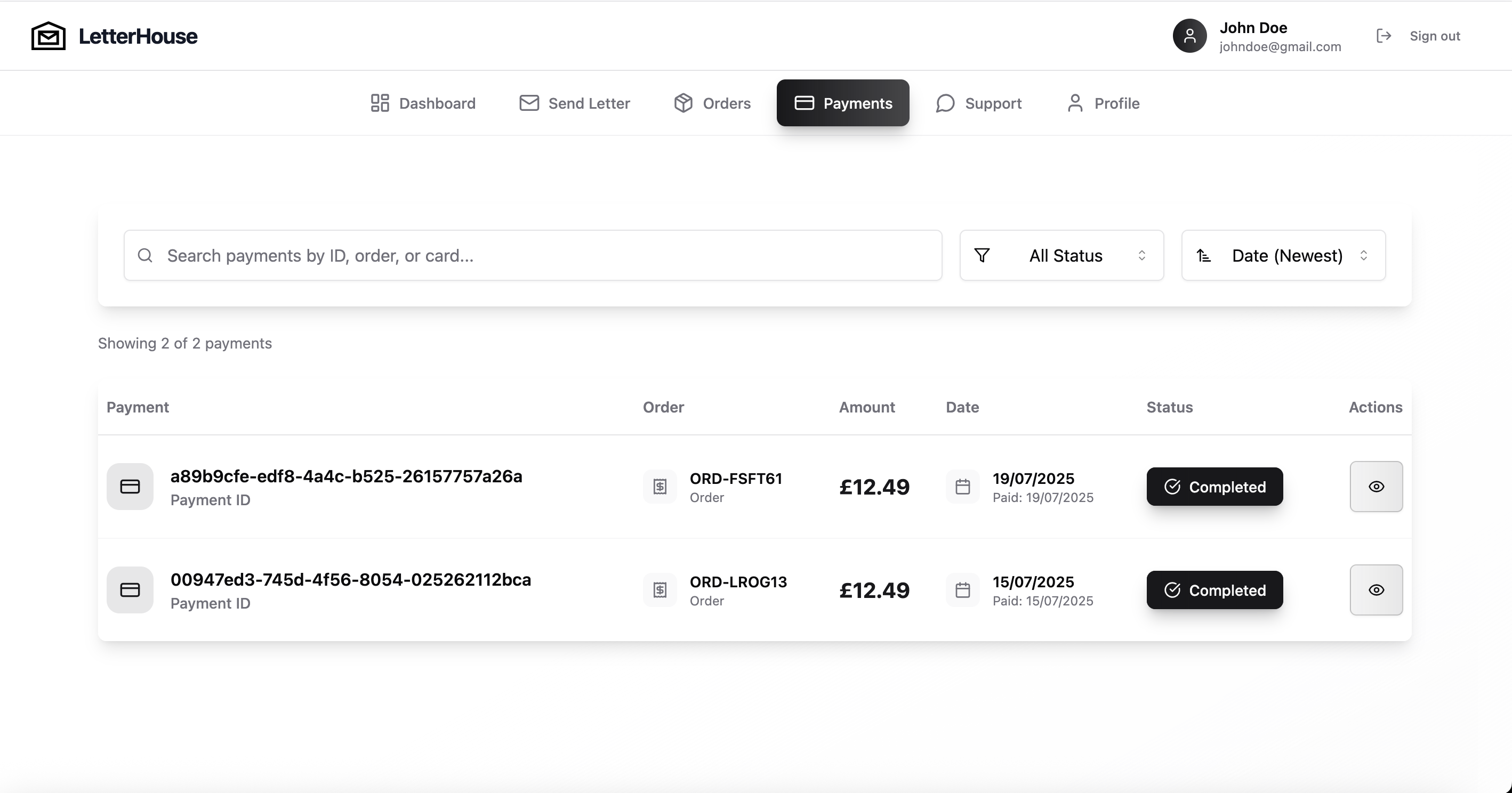The image size is (1512, 793).
Task: Click the sign out arrow icon
Action: tap(1384, 36)
